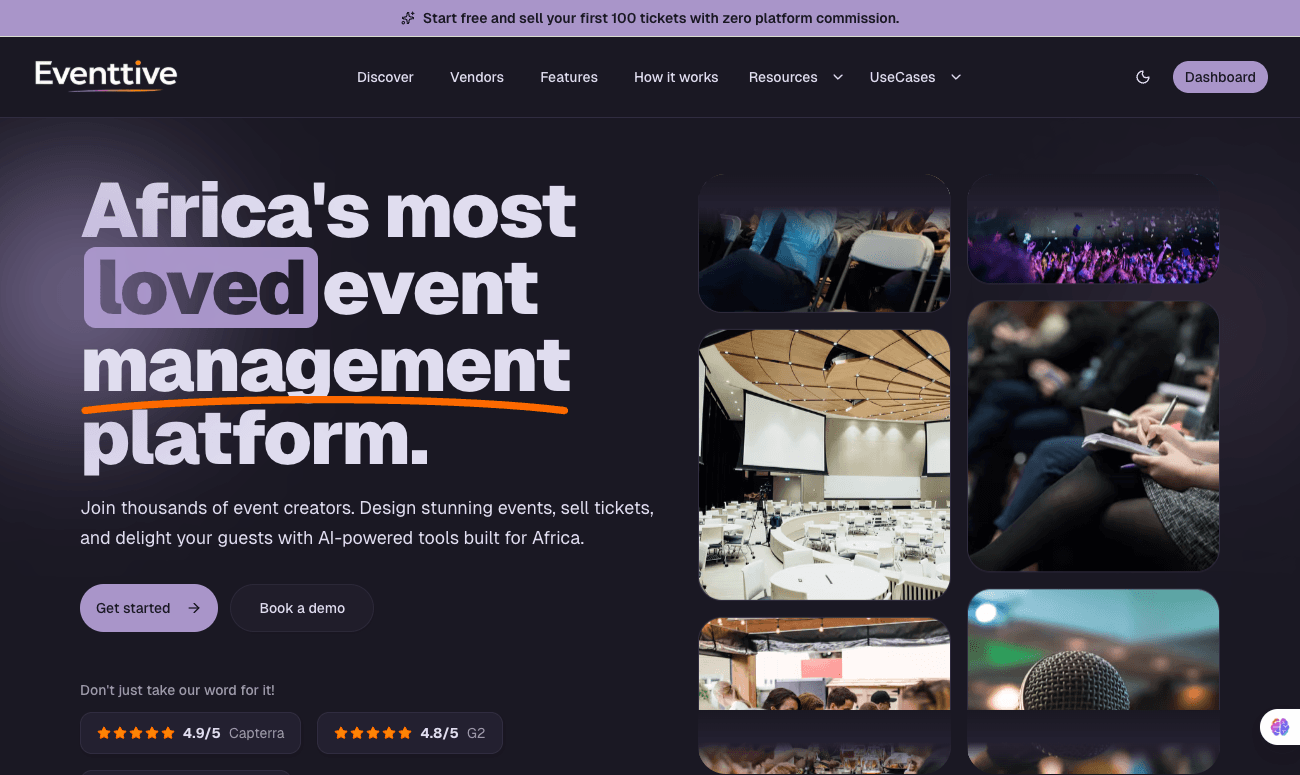Click the Eventtive logo

105,74
